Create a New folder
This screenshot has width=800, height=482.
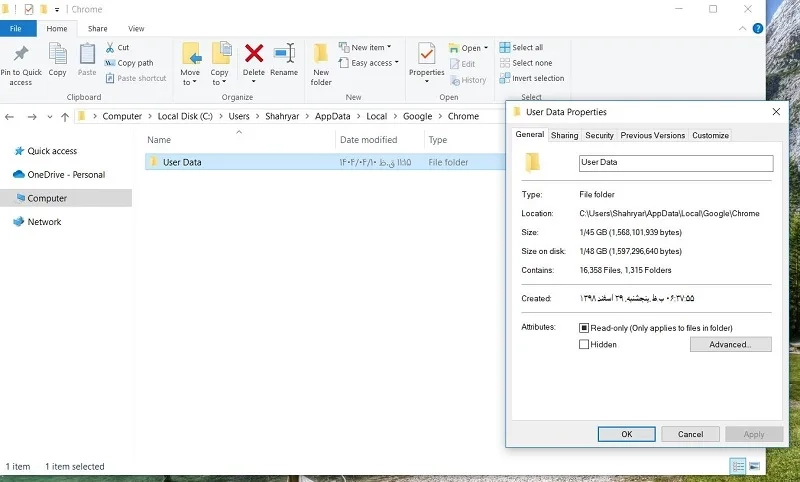(x=321, y=64)
